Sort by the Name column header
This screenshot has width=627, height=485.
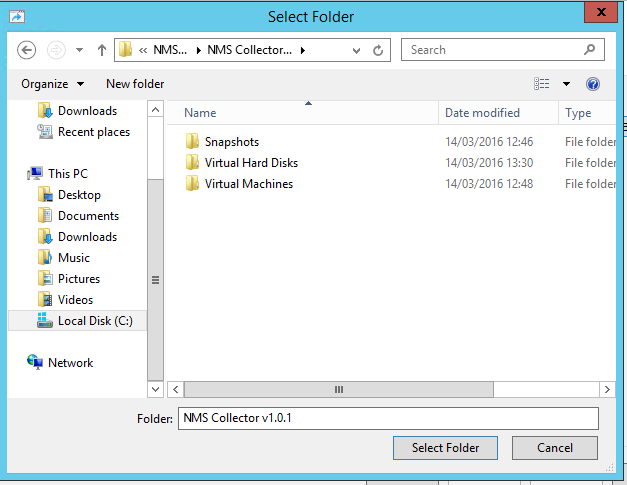pos(303,113)
